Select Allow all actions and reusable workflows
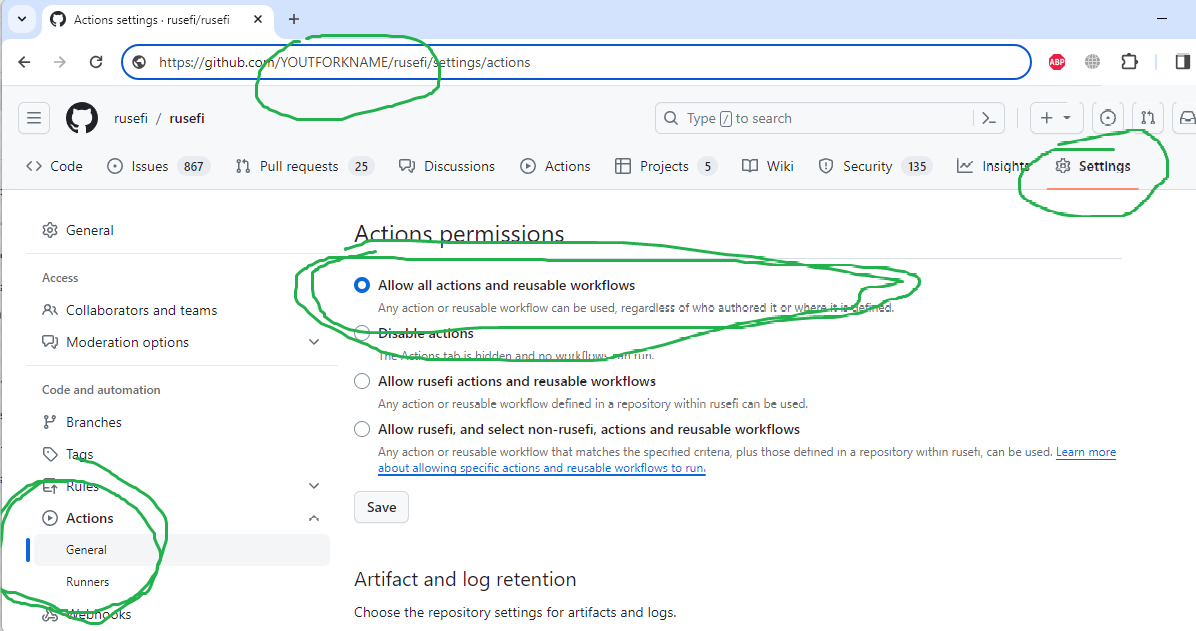This screenshot has height=631, width=1196. (x=362, y=285)
